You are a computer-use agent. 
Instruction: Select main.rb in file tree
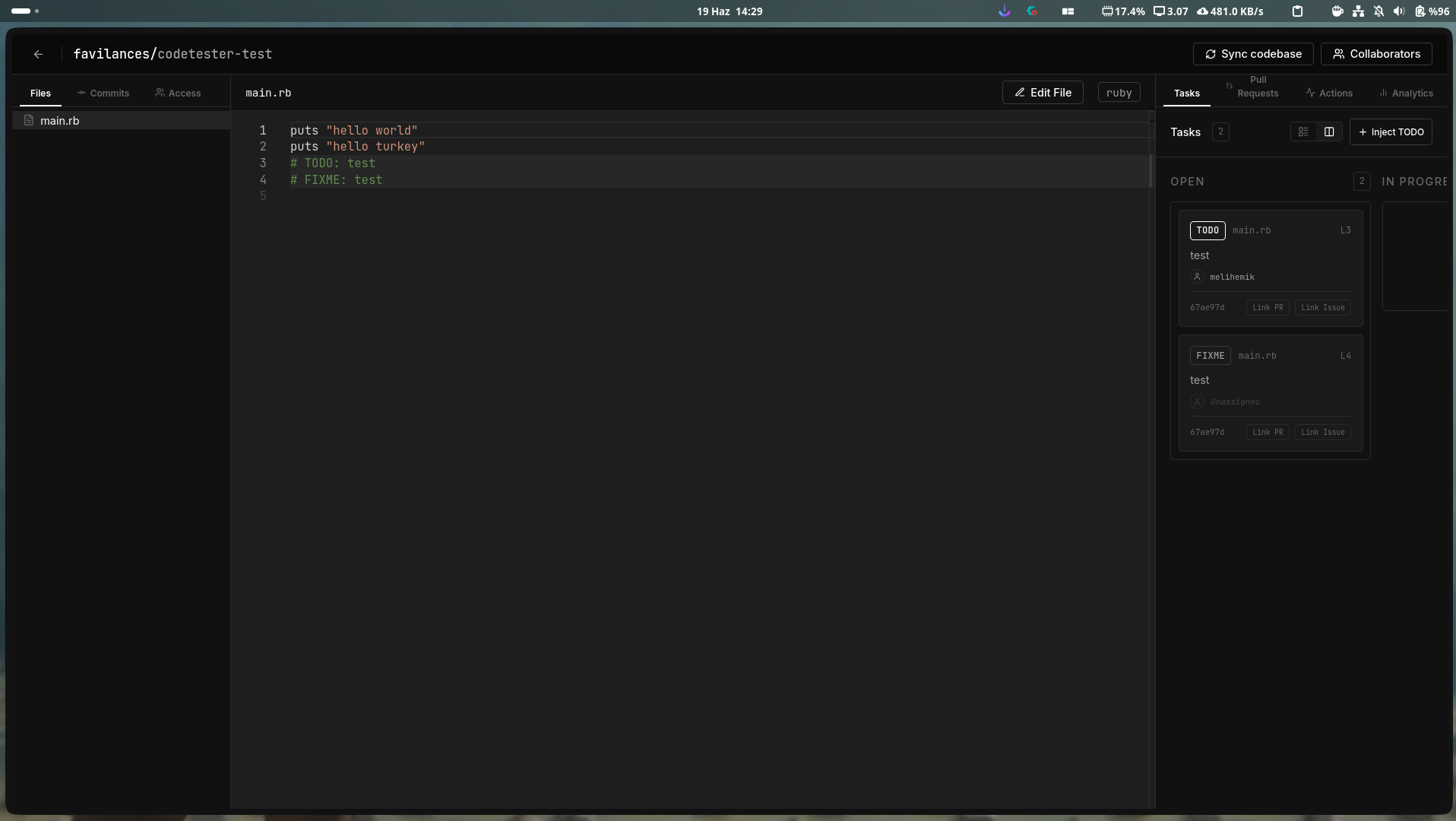coord(121,120)
